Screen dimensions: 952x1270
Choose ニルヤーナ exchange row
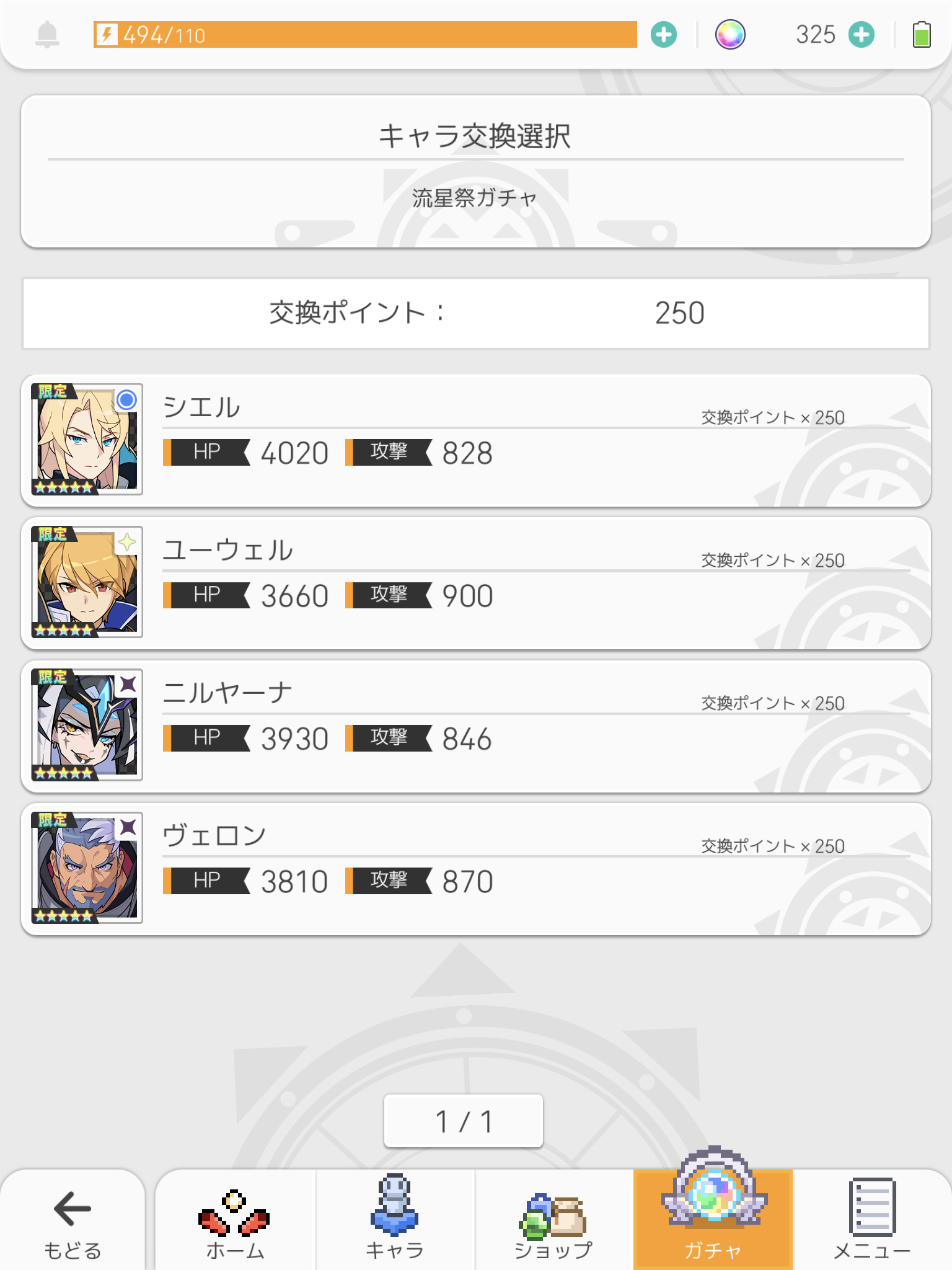coord(496,726)
